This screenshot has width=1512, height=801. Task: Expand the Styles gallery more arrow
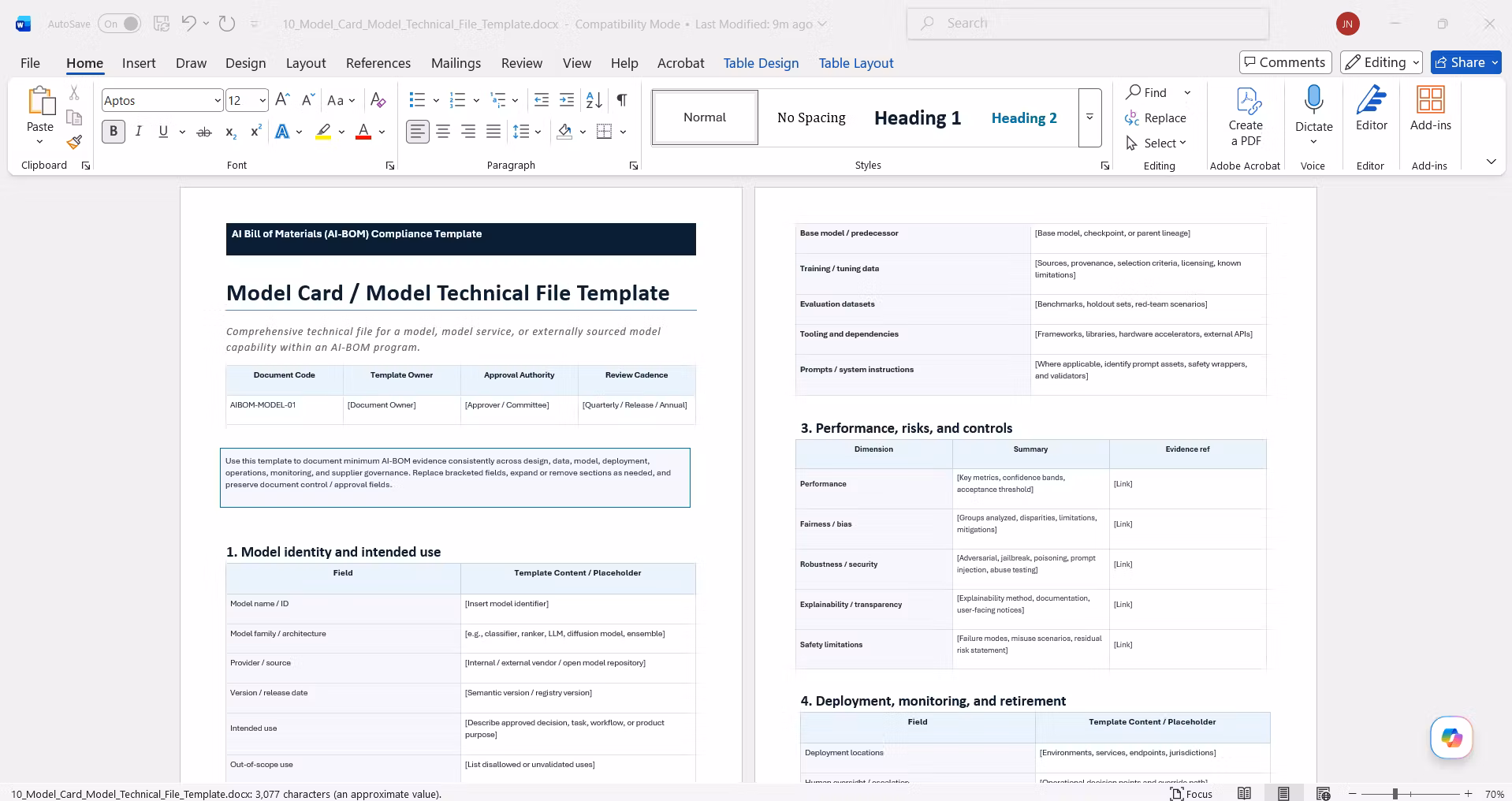pyautogui.click(x=1089, y=117)
